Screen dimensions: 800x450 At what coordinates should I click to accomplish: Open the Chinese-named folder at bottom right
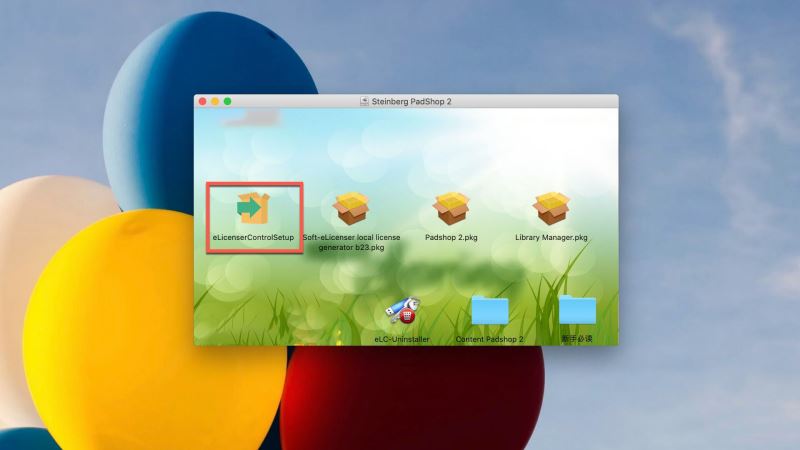(x=577, y=309)
